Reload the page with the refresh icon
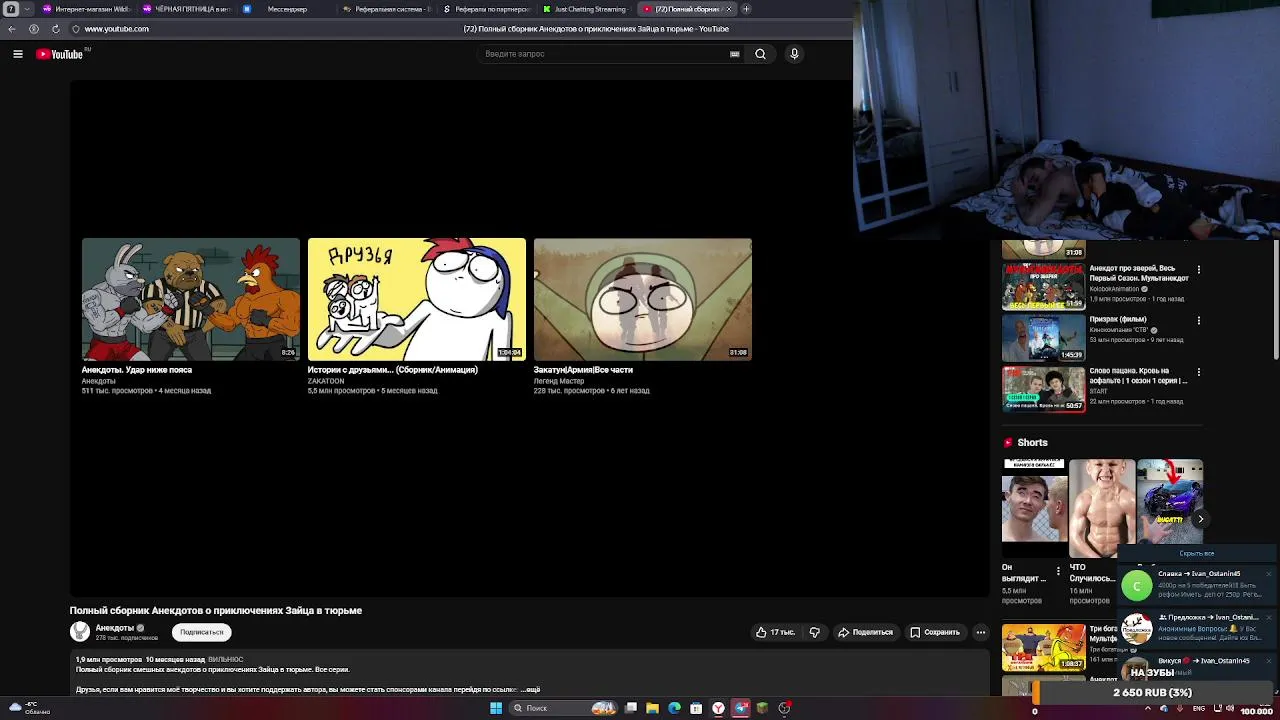 [55, 29]
